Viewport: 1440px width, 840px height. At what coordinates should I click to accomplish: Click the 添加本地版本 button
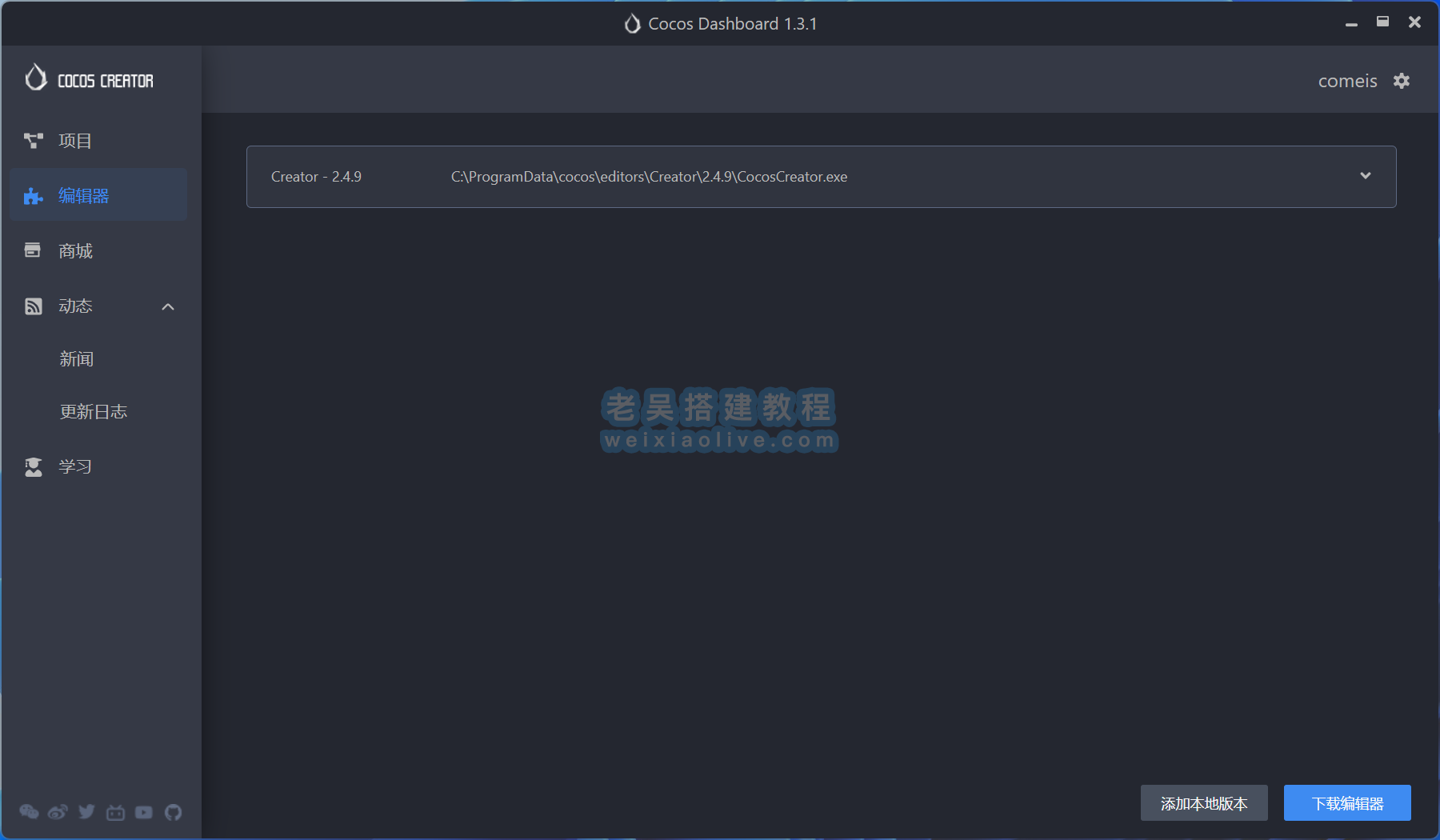coord(1203,803)
